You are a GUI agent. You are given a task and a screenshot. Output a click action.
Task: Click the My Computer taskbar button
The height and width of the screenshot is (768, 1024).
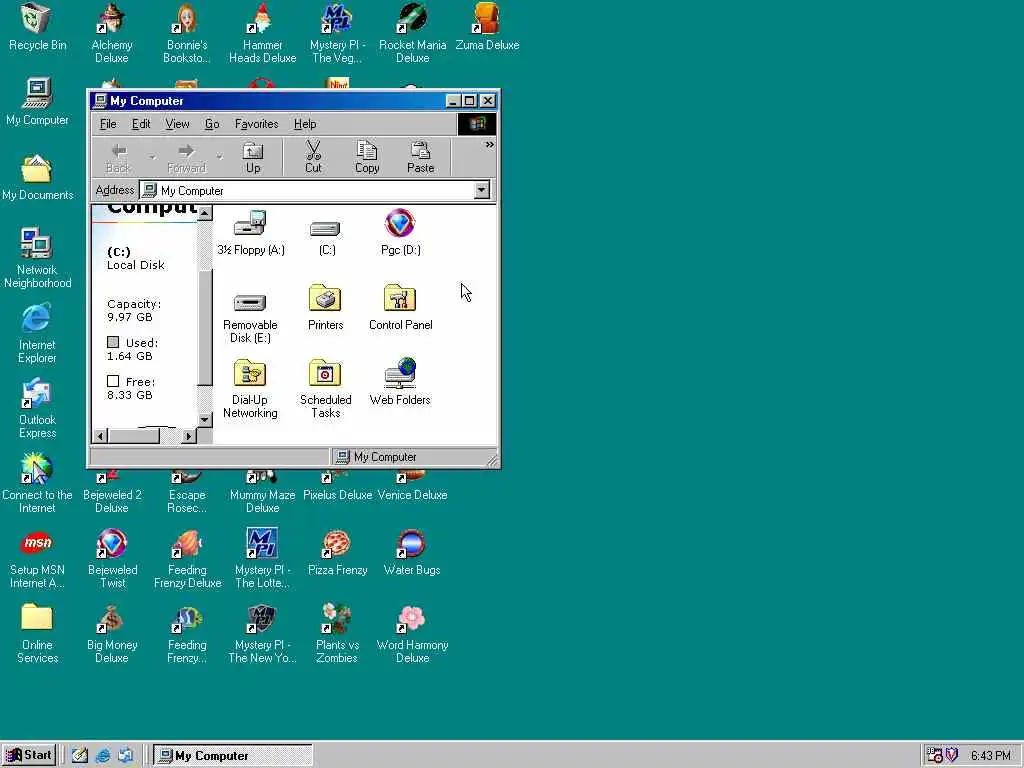pos(234,756)
